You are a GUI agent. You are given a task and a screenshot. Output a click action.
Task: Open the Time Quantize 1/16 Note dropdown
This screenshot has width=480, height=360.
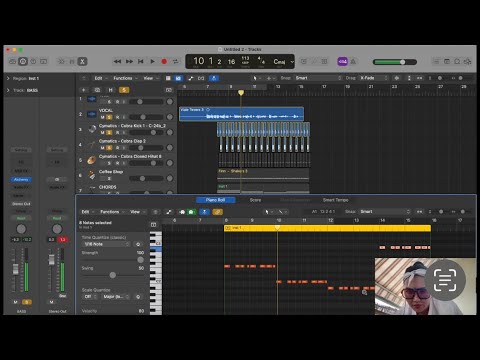(x=107, y=244)
